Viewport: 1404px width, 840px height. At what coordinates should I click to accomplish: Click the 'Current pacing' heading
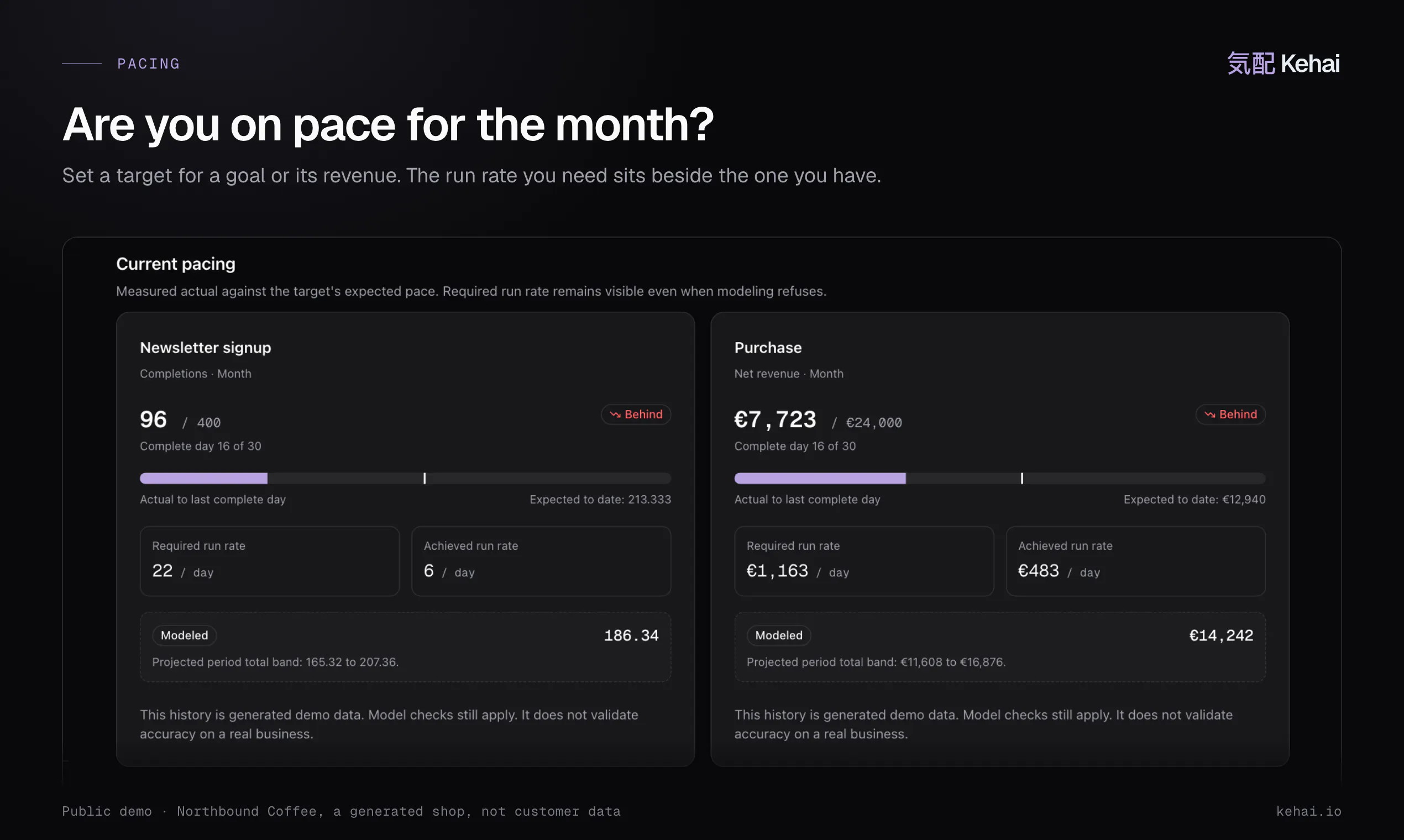pyautogui.click(x=176, y=264)
